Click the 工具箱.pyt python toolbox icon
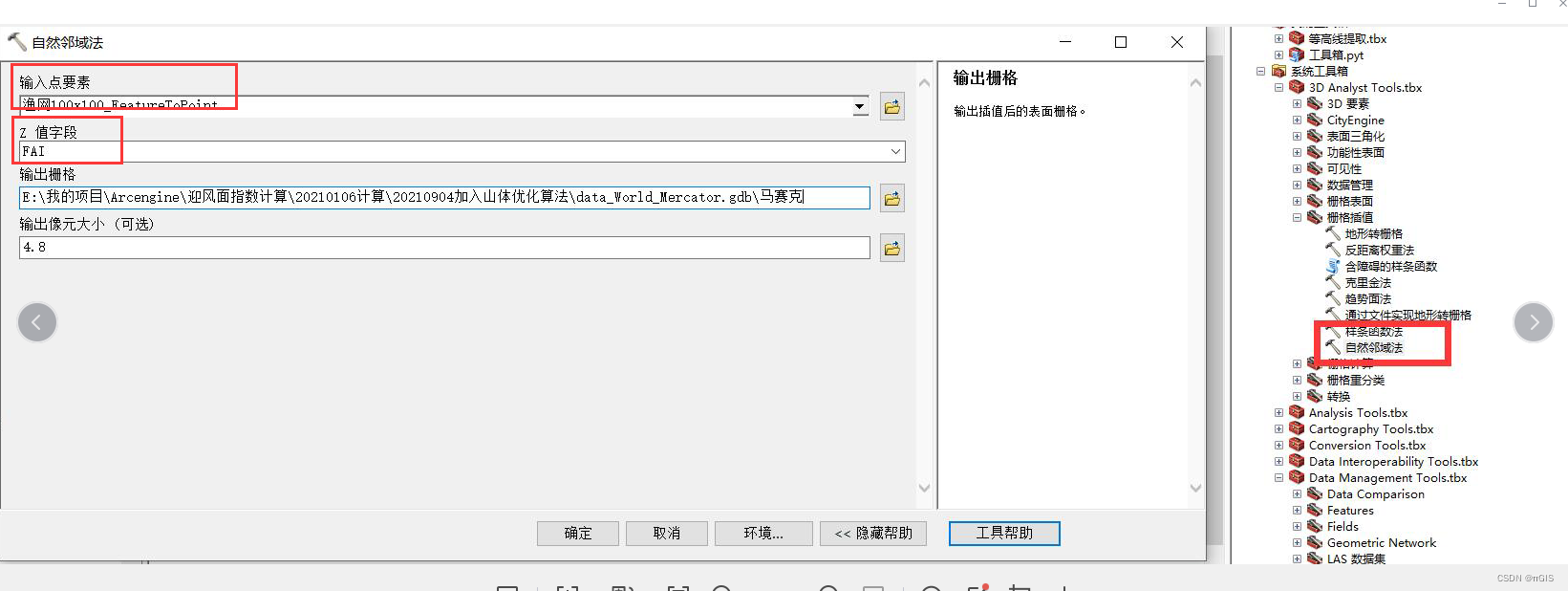Viewport: 1568px width, 591px height. click(x=1297, y=55)
